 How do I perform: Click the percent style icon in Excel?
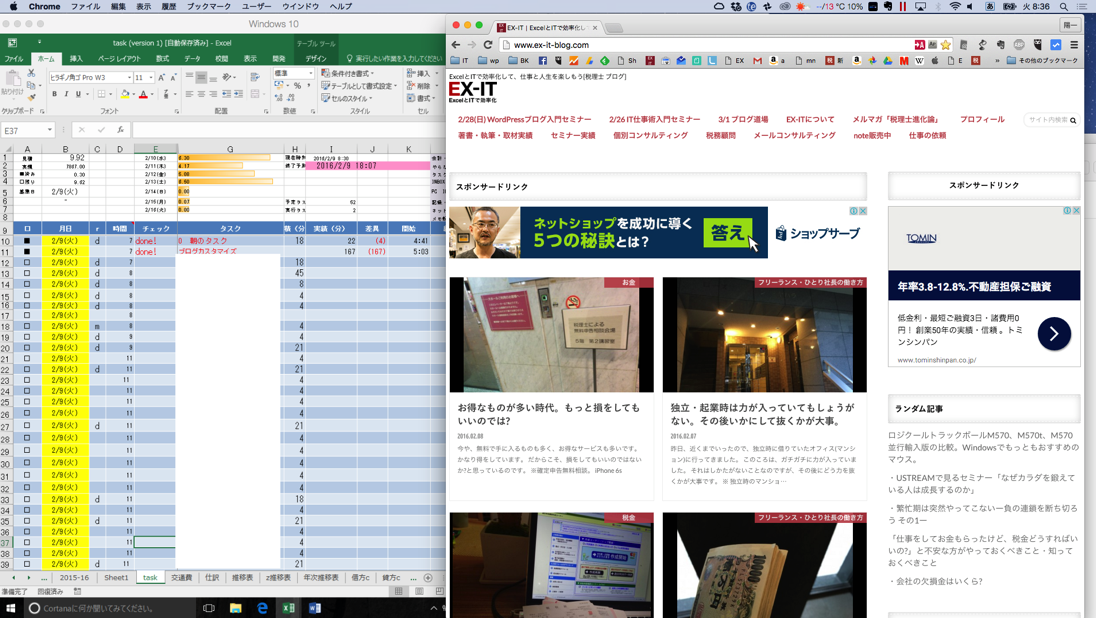297,86
